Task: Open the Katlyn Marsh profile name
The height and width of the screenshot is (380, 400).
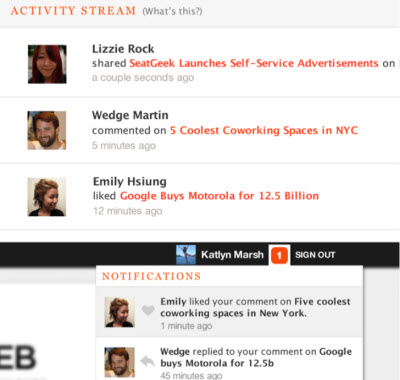Action: (232, 255)
